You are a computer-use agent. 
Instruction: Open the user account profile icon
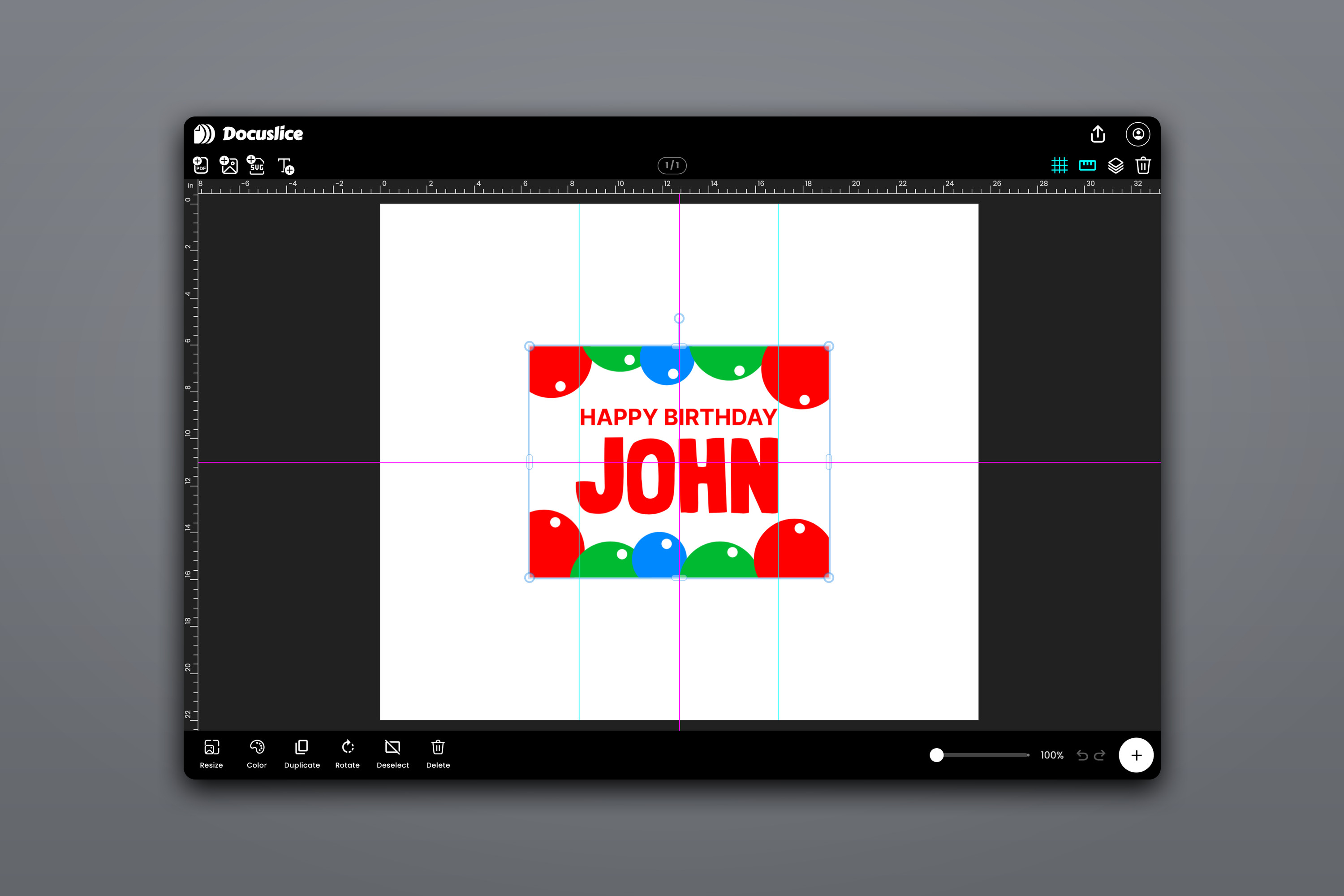(x=1138, y=134)
